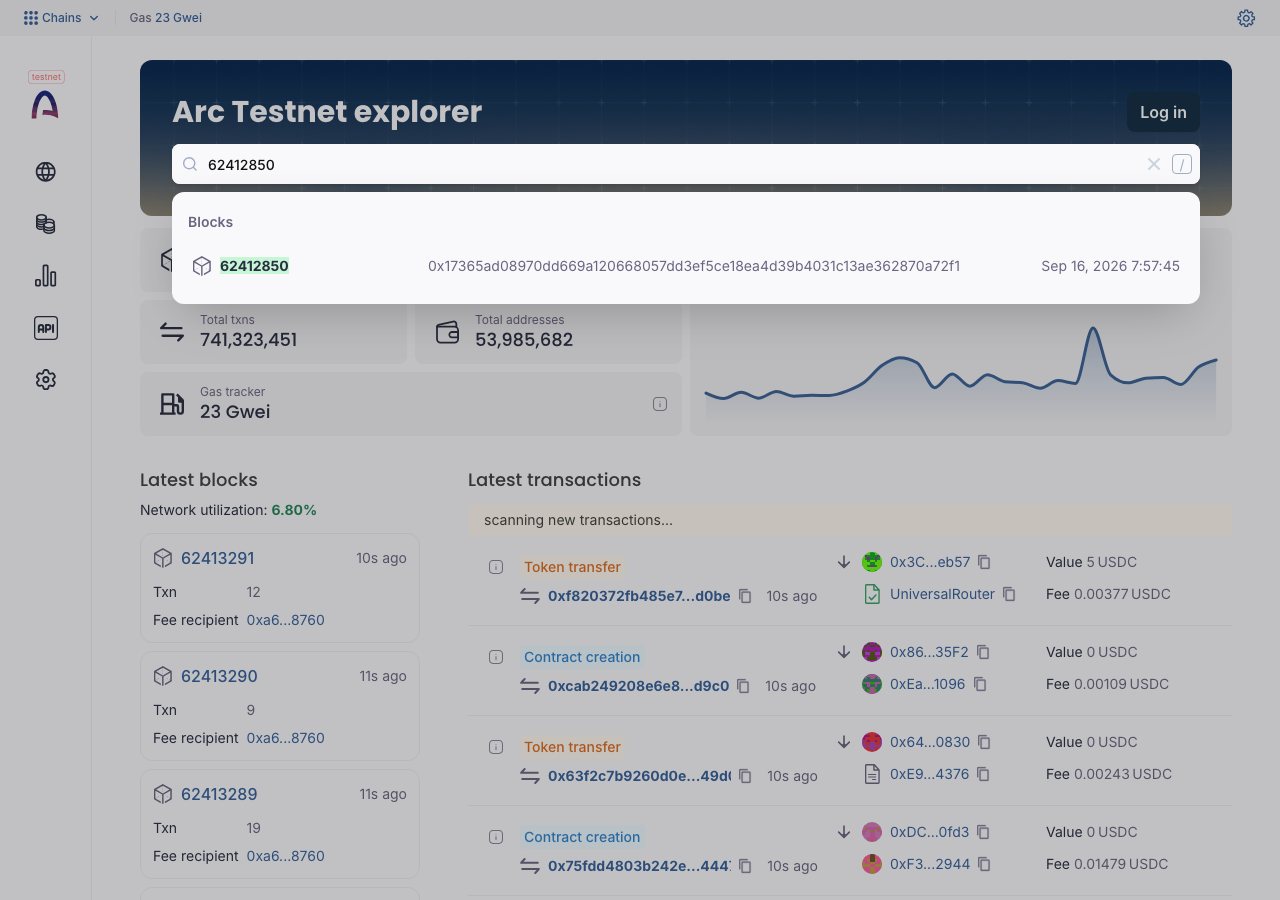1280x900 pixels.
Task: Open fee recipient 0xa6...8760 for block 62413289
Action: click(x=286, y=856)
